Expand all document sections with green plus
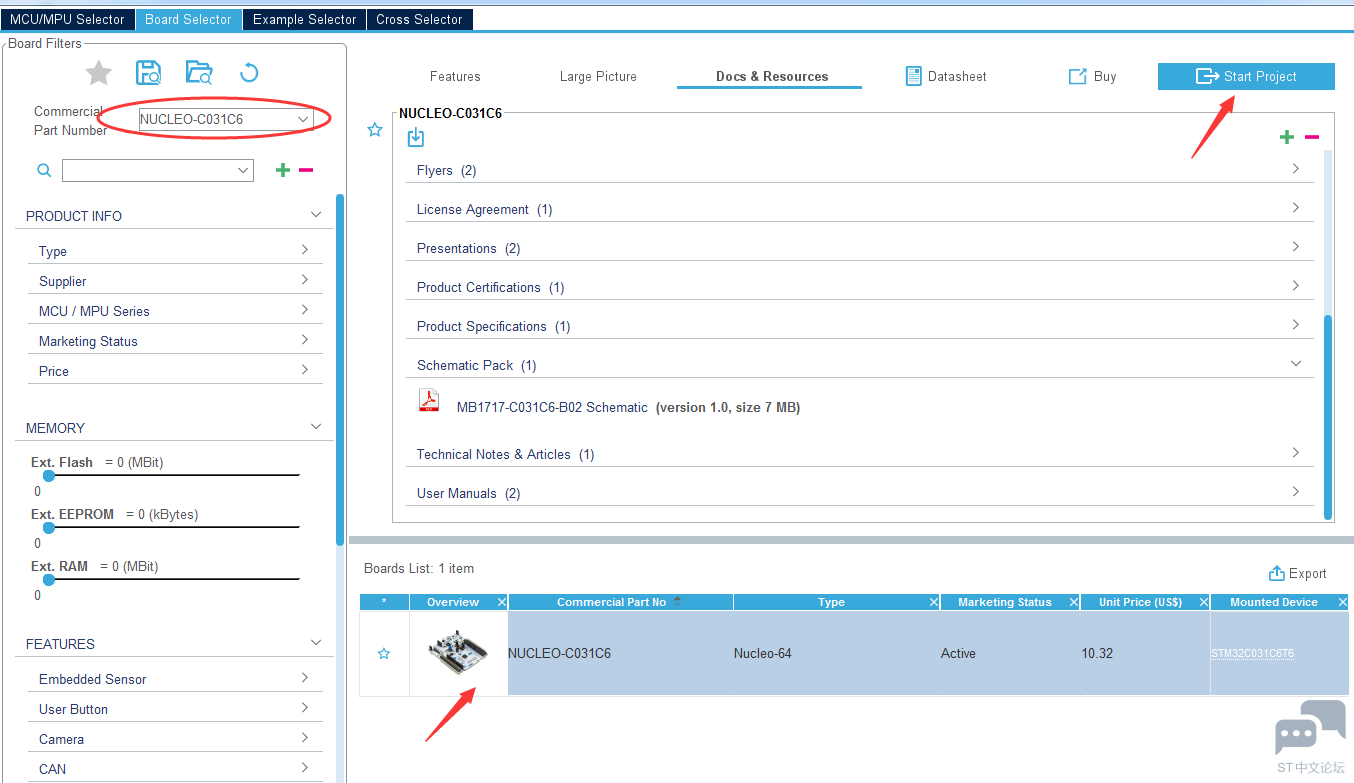Image resolution: width=1354 pixels, height=783 pixels. (x=1287, y=137)
